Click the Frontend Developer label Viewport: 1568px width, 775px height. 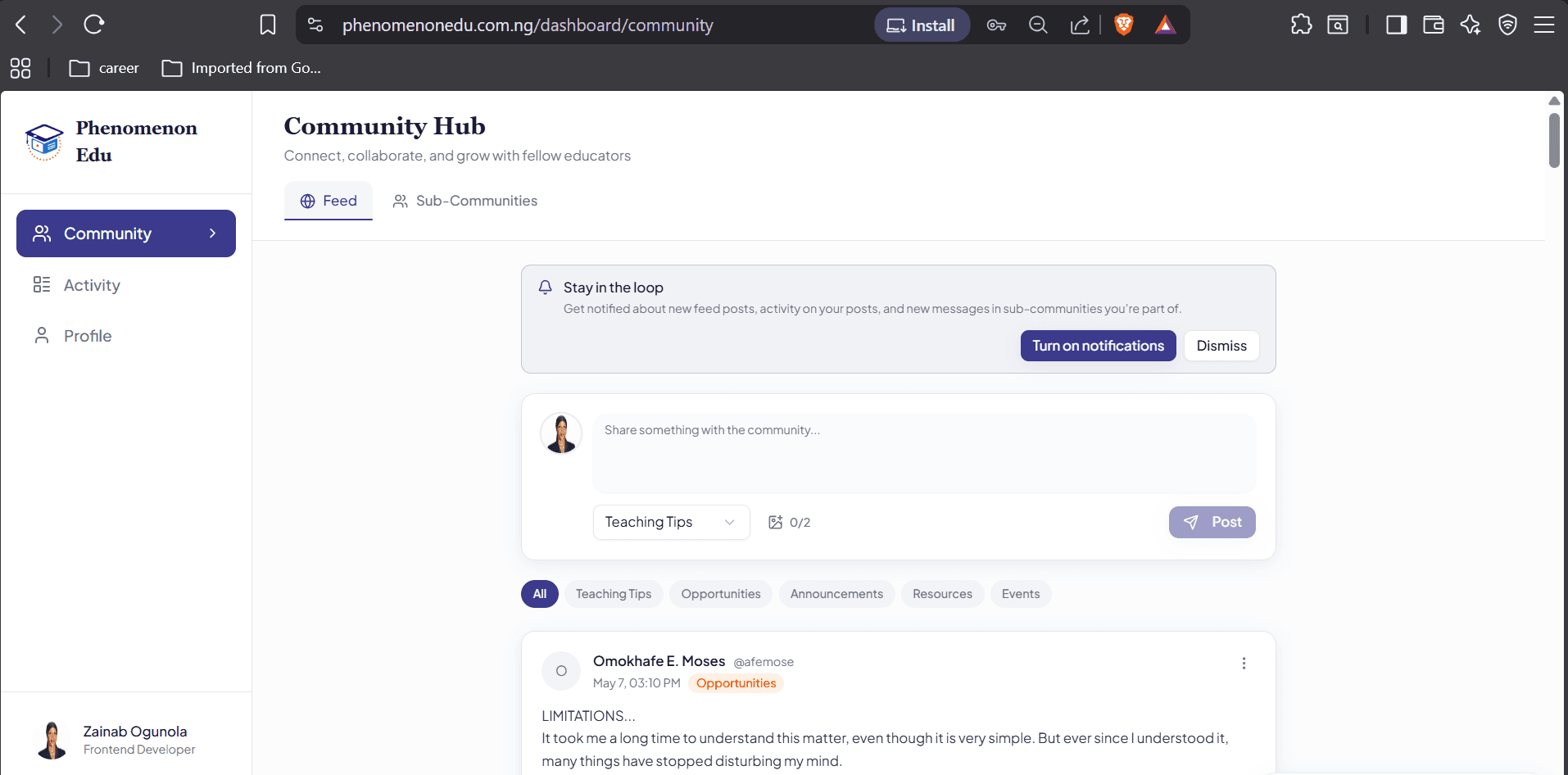click(139, 750)
